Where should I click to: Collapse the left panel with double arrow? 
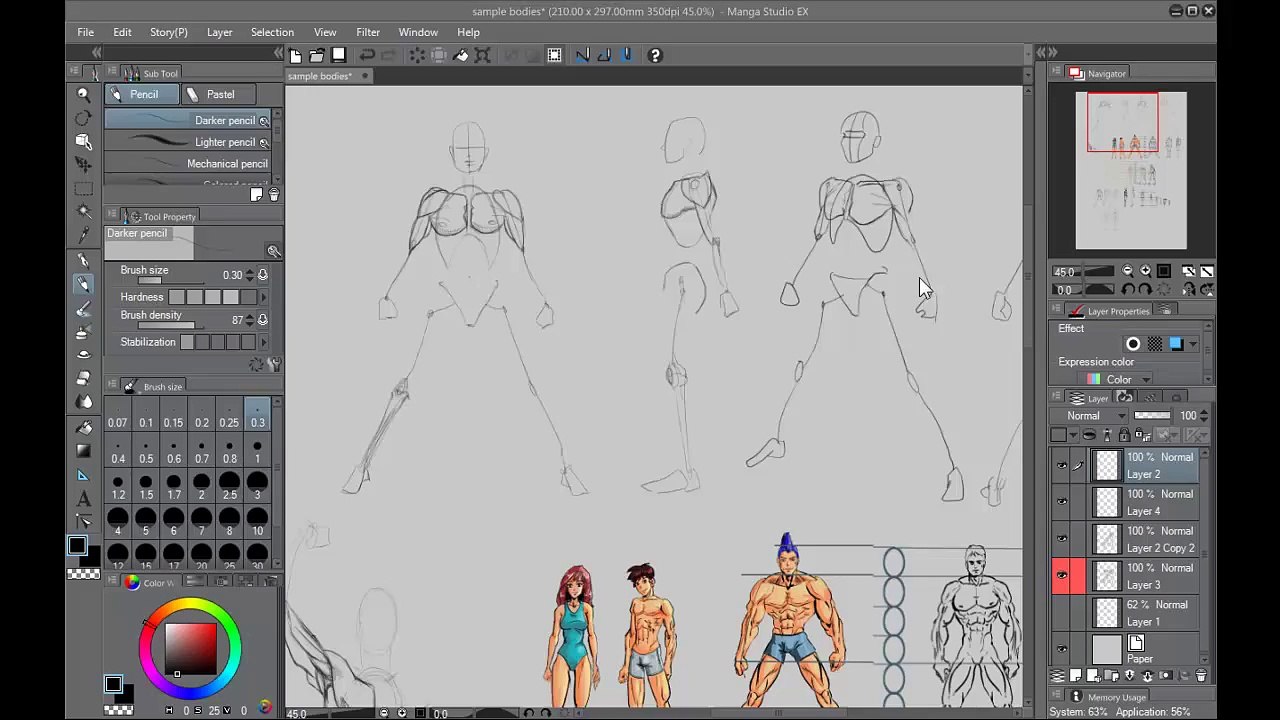97,52
